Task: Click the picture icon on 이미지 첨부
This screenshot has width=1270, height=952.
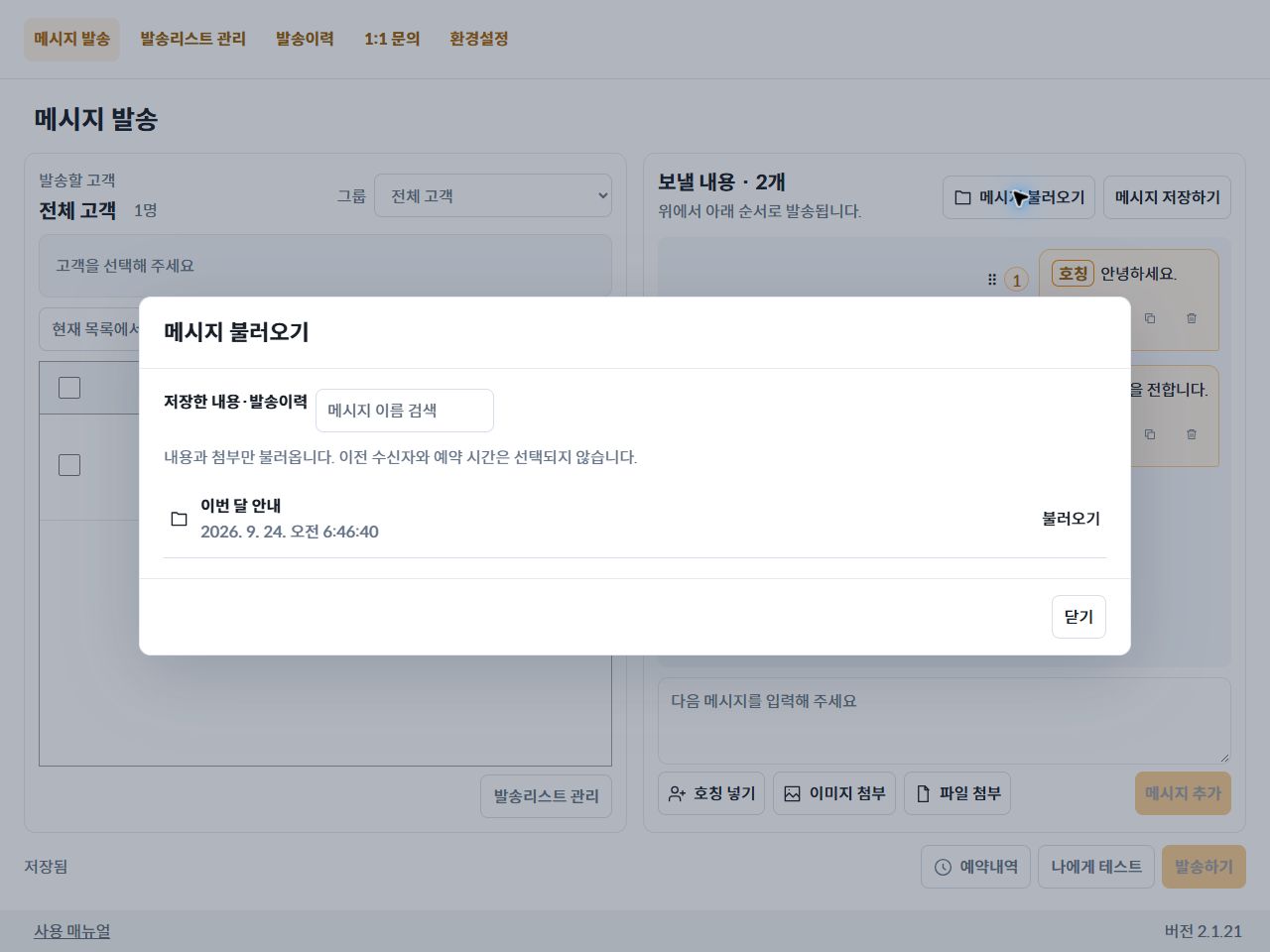Action: 792,793
